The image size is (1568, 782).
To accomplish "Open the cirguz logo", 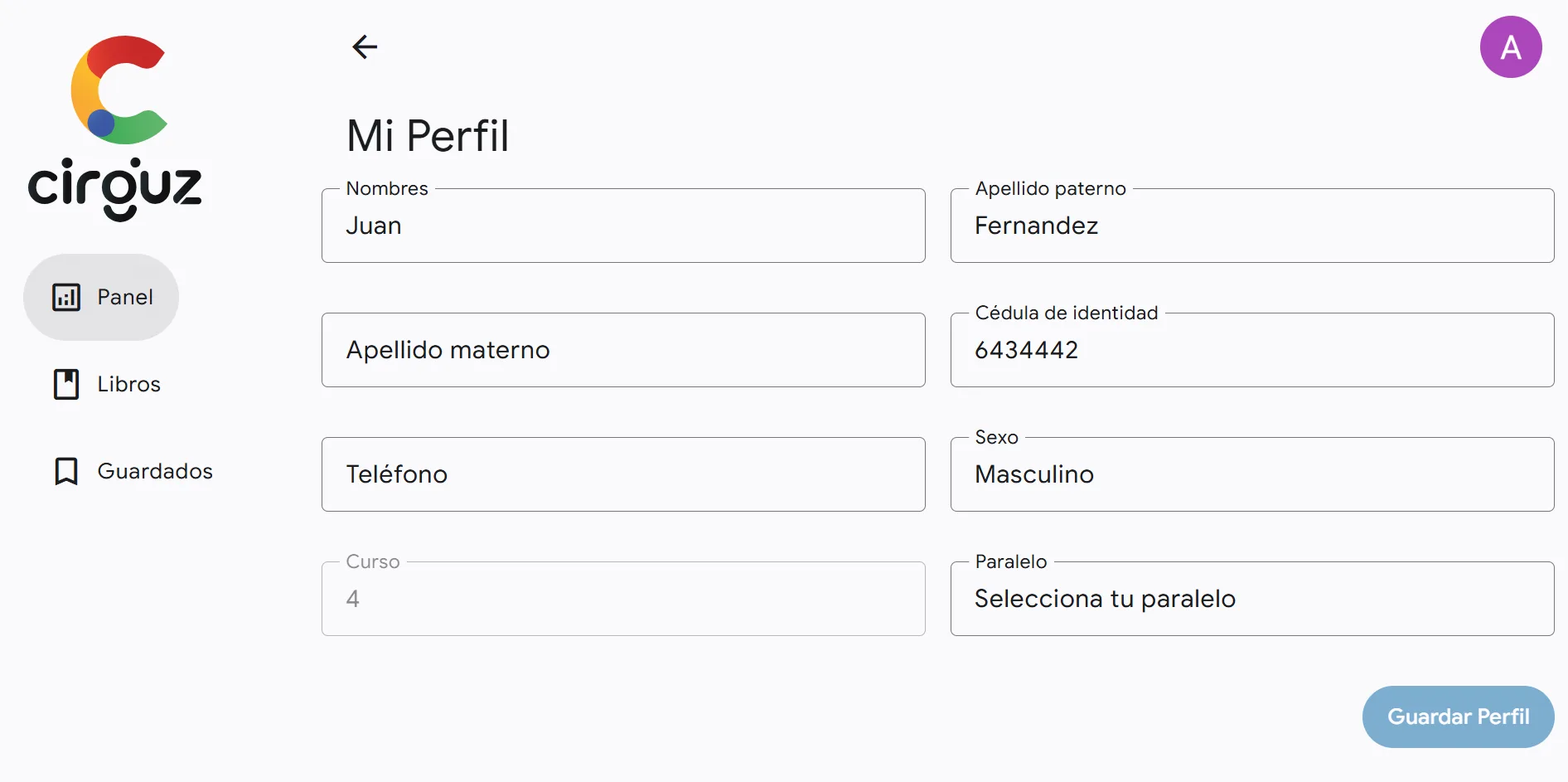I will 117,124.
